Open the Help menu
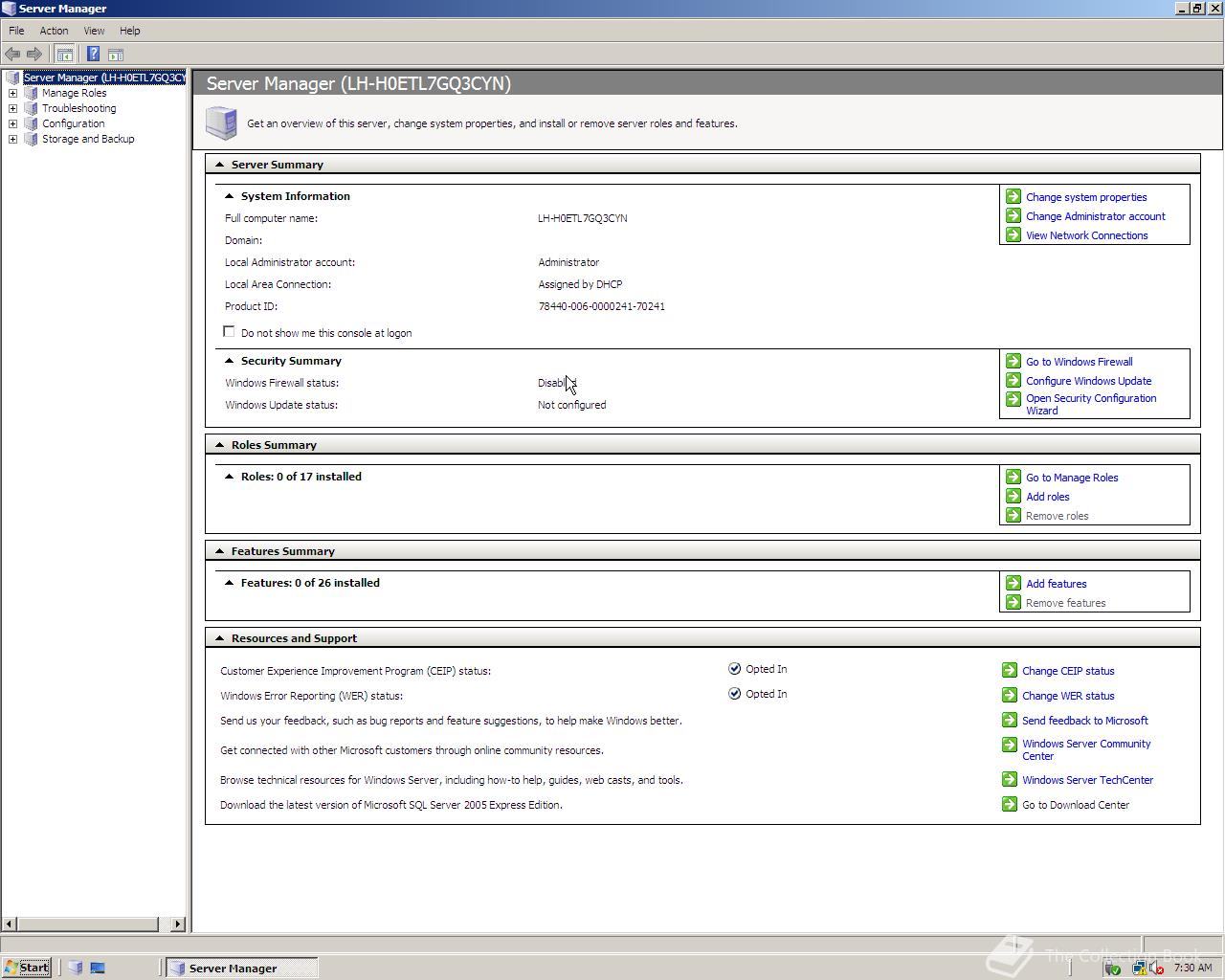This screenshot has width=1225, height=980. point(130,31)
